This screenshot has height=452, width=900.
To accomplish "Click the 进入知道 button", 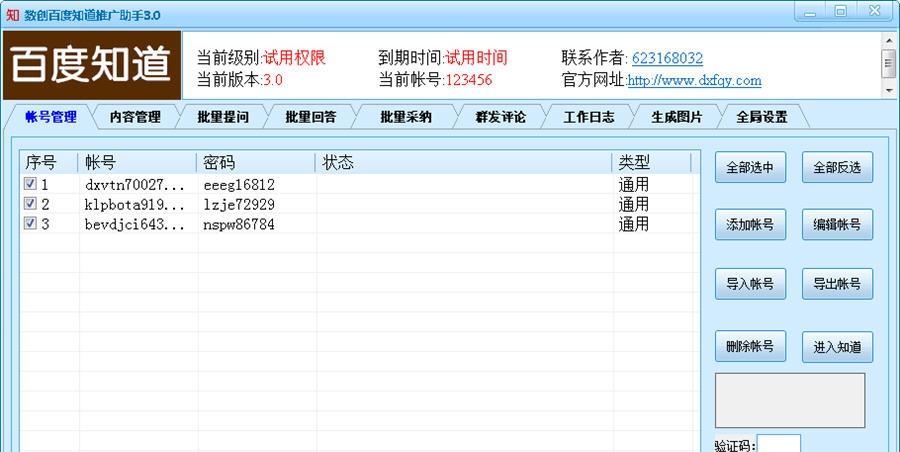I will click(837, 347).
